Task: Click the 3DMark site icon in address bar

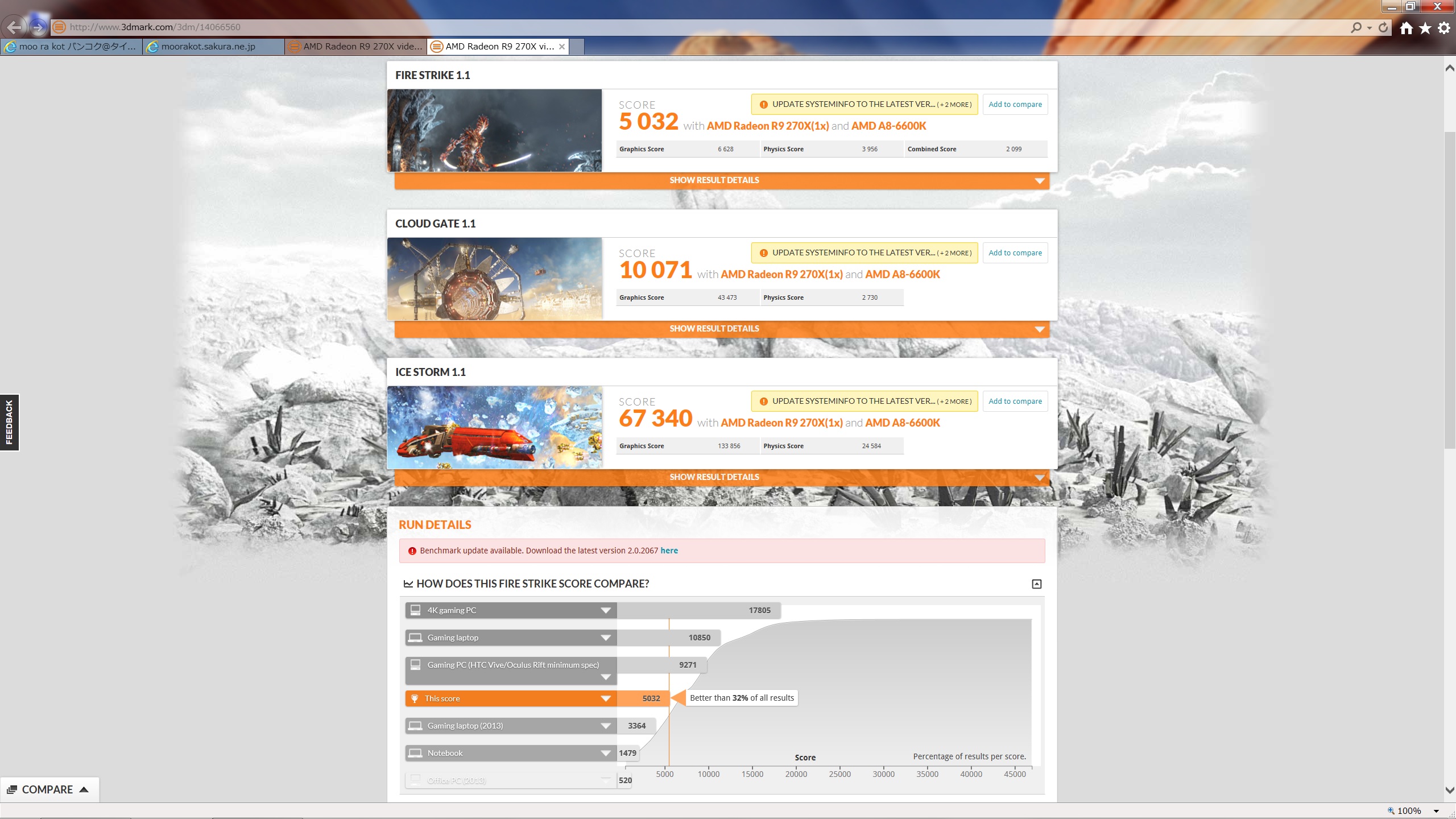Action: (x=59, y=27)
